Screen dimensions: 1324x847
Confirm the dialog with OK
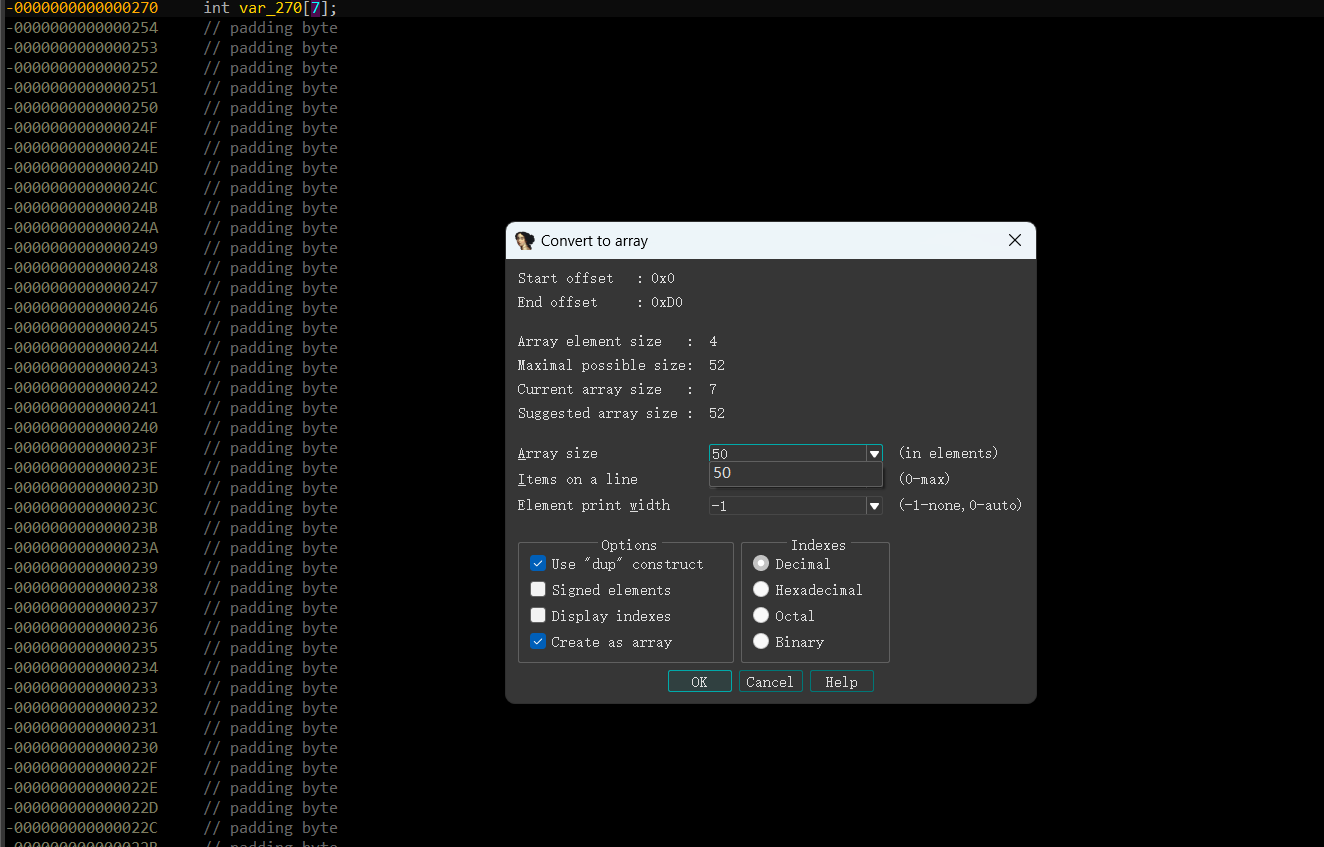(x=700, y=682)
